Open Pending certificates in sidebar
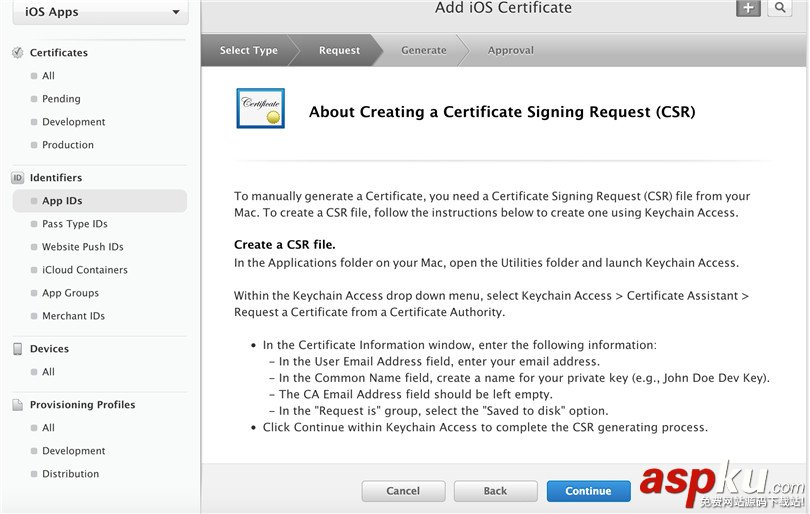This screenshot has height=514, width=810. pyautogui.click(x=61, y=99)
